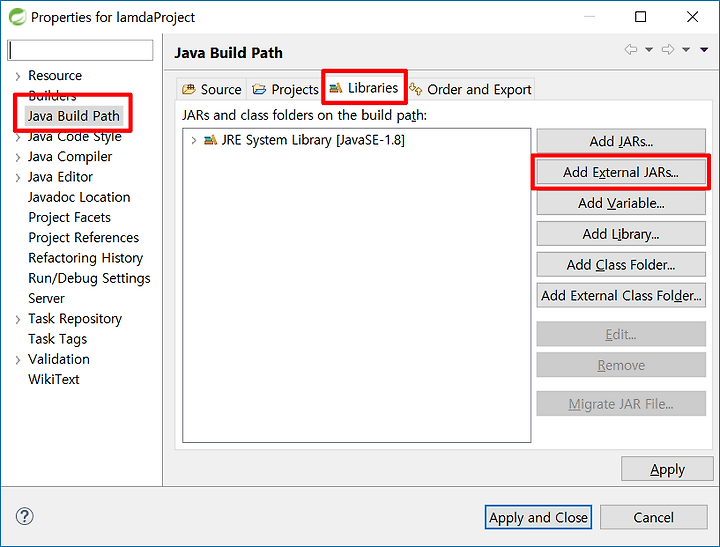
Task: Click the Add Library... button
Action: [621, 234]
